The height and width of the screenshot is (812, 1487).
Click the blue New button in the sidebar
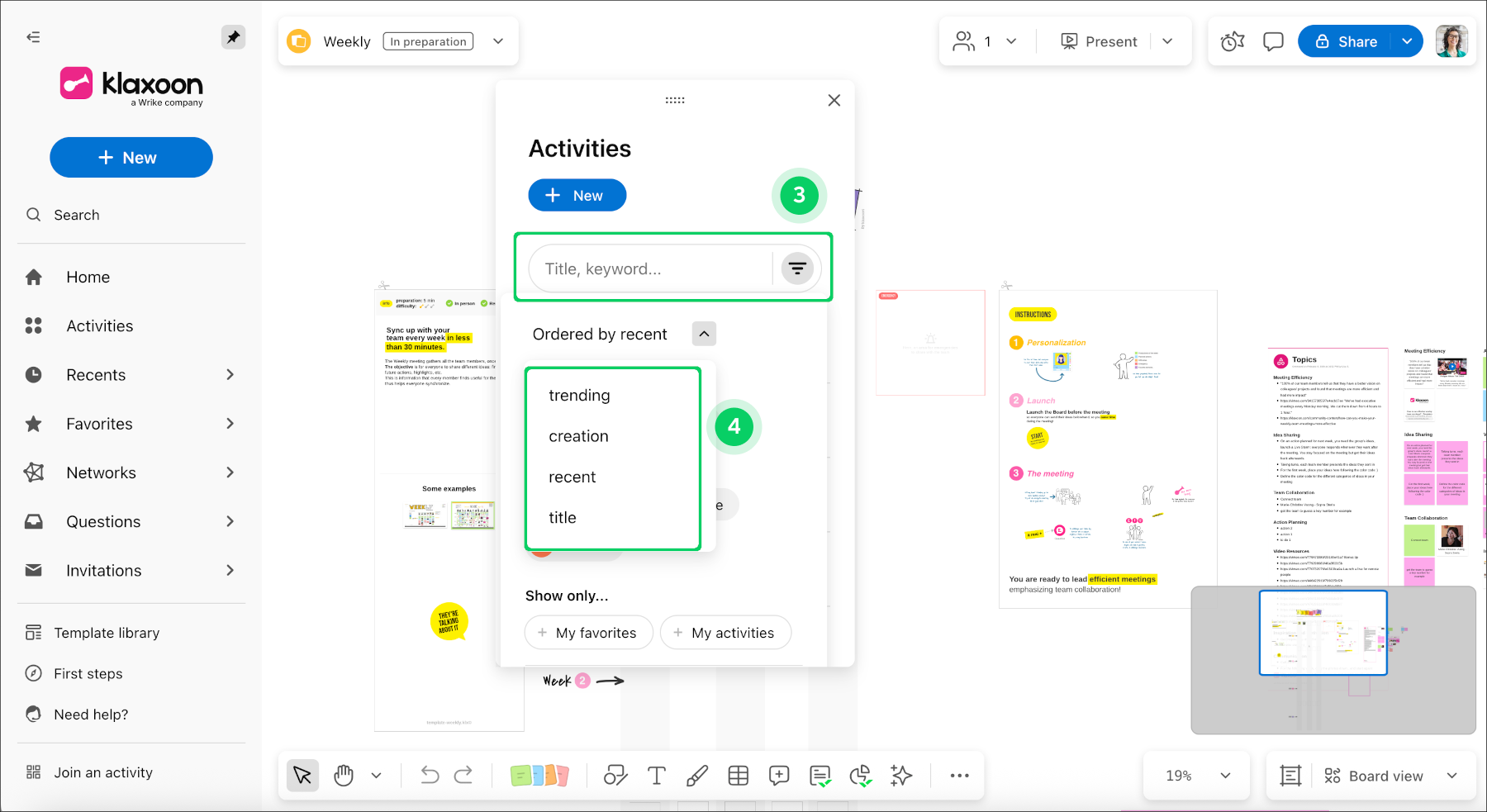[131, 157]
